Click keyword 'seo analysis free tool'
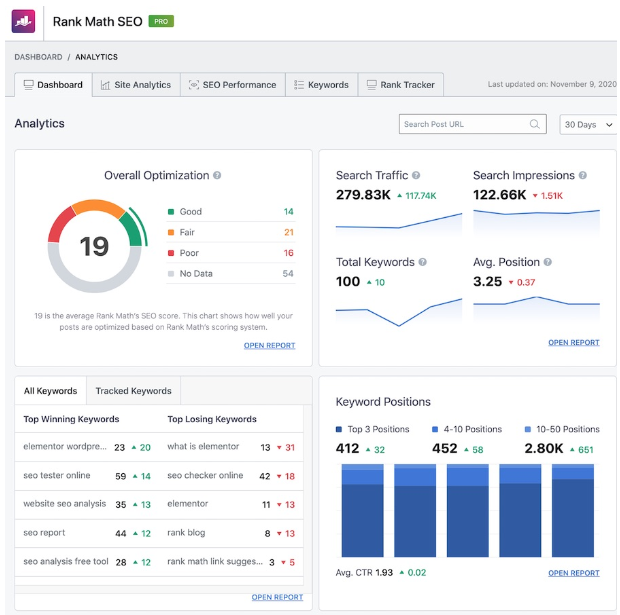This screenshot has height=615, width=620. pyautogui.click(x=66, y=562)
